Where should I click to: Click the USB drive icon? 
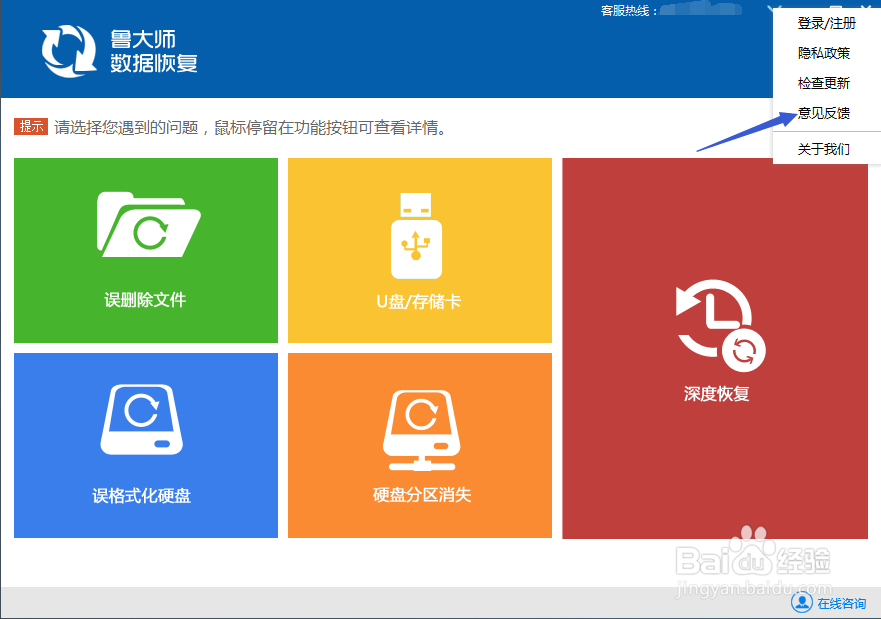pyautogui.click(x=416, y=236)
